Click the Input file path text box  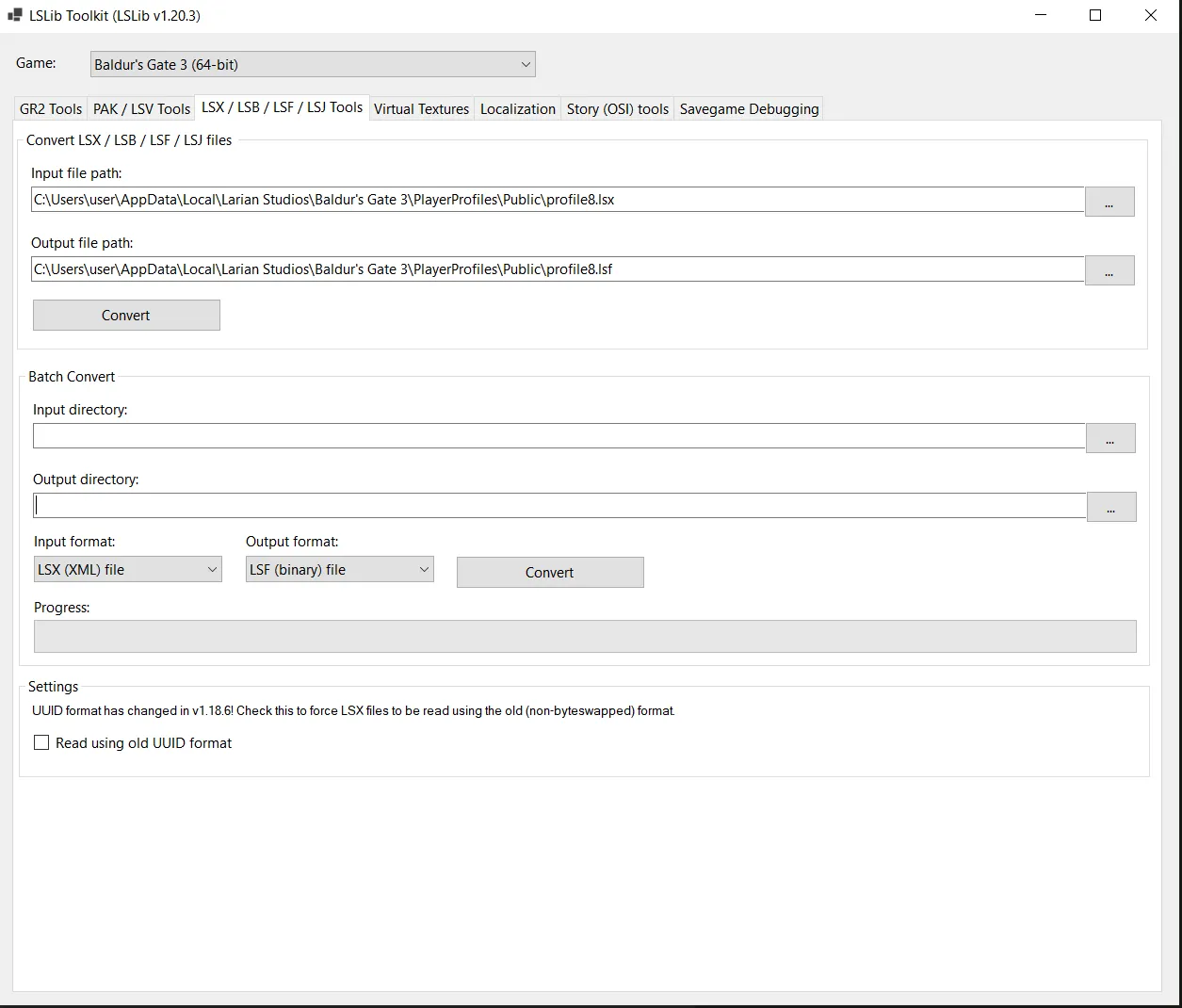coord(557,200)
